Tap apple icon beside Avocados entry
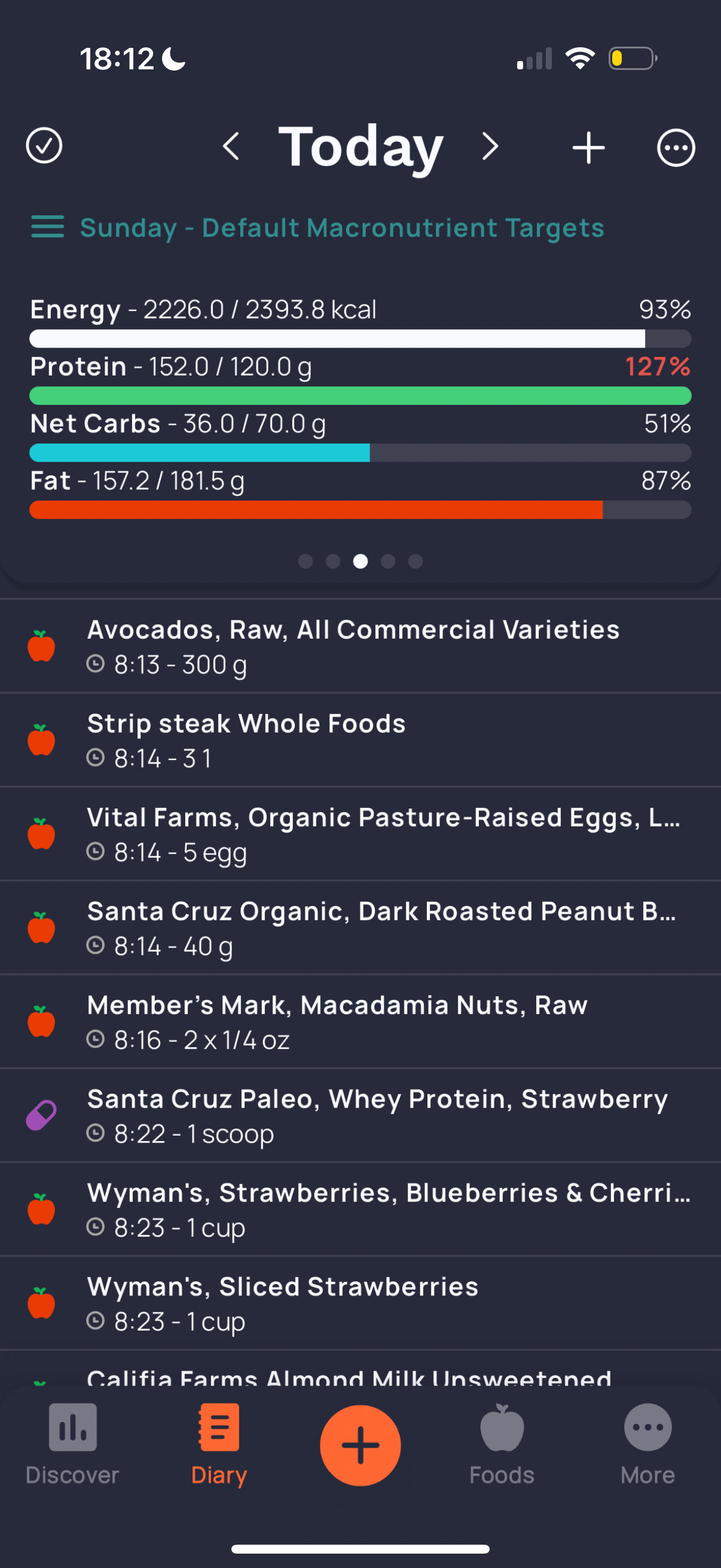The height and width of the screenshot is (1568, 721). click(41, 646)
